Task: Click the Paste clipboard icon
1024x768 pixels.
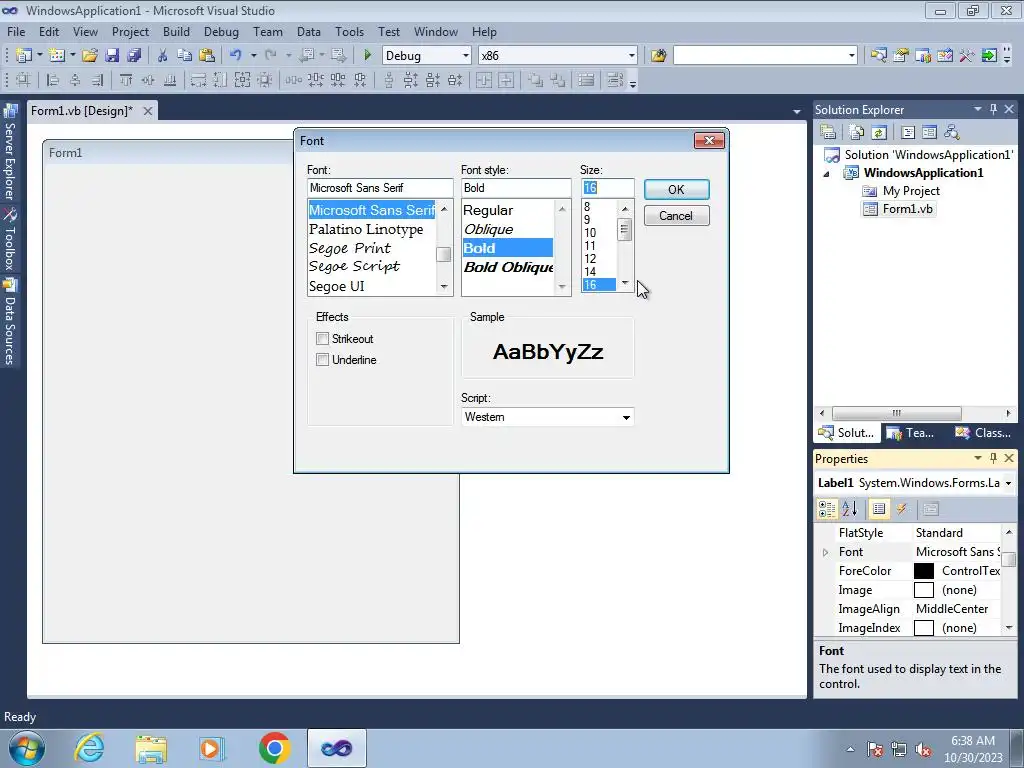Action: click(207, 56)
